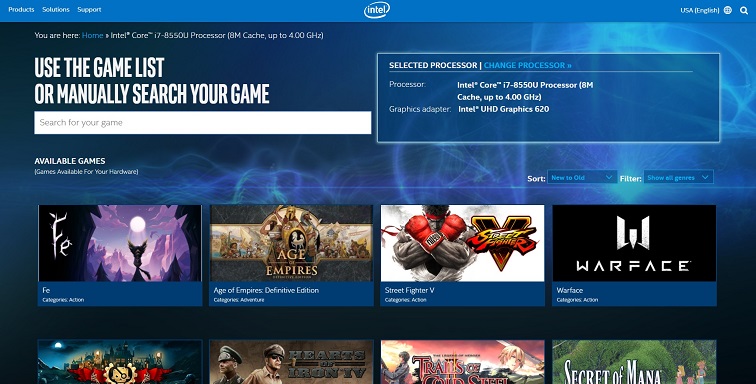The width and height of the screenshot is (756, 384).
Task: Select the Fe game thumbnail
Action: click(120, 243)
